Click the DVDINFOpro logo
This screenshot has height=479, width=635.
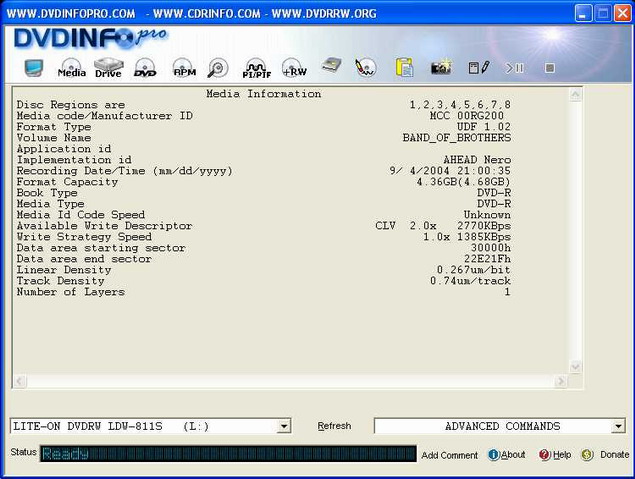90,38
